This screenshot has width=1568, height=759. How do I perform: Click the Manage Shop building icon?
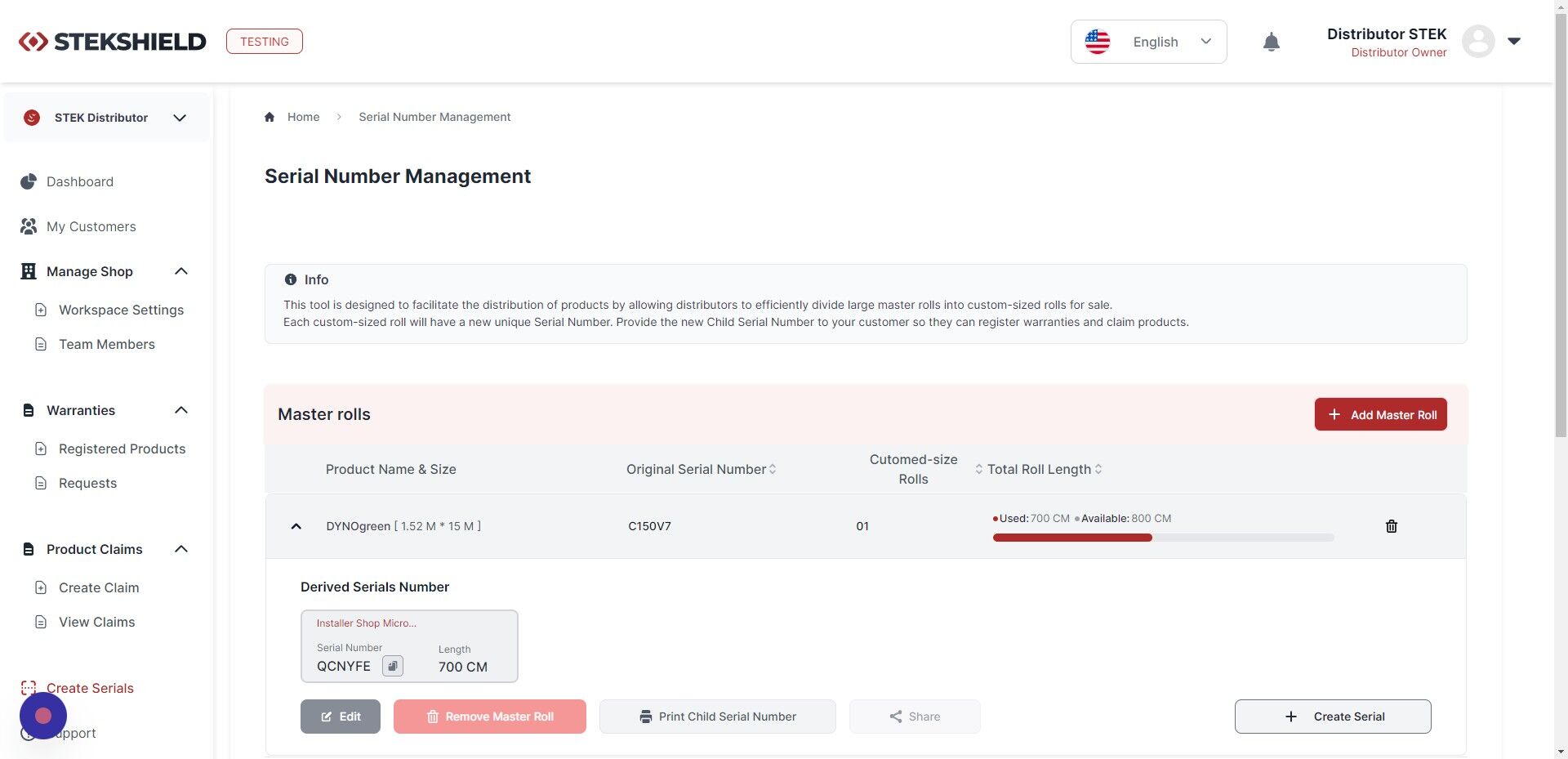29,271
